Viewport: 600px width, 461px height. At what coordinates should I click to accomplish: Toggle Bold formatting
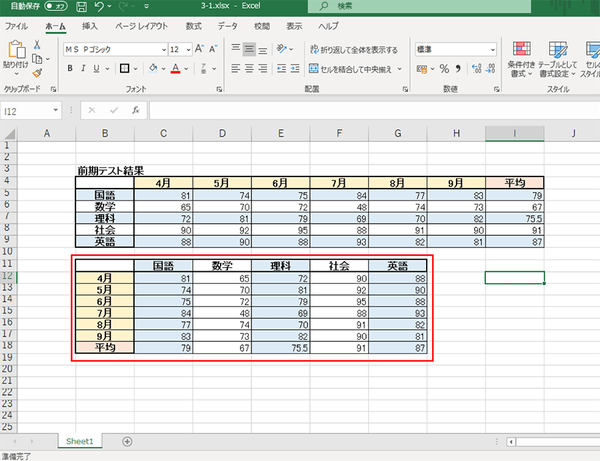coord(71,69)
